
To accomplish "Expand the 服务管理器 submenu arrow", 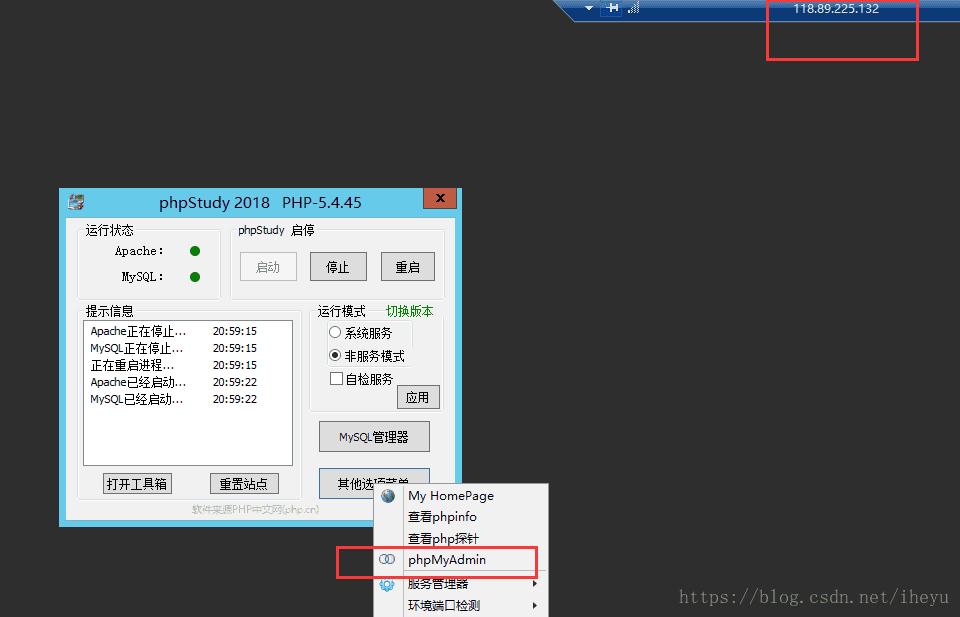I will (535, 583).
